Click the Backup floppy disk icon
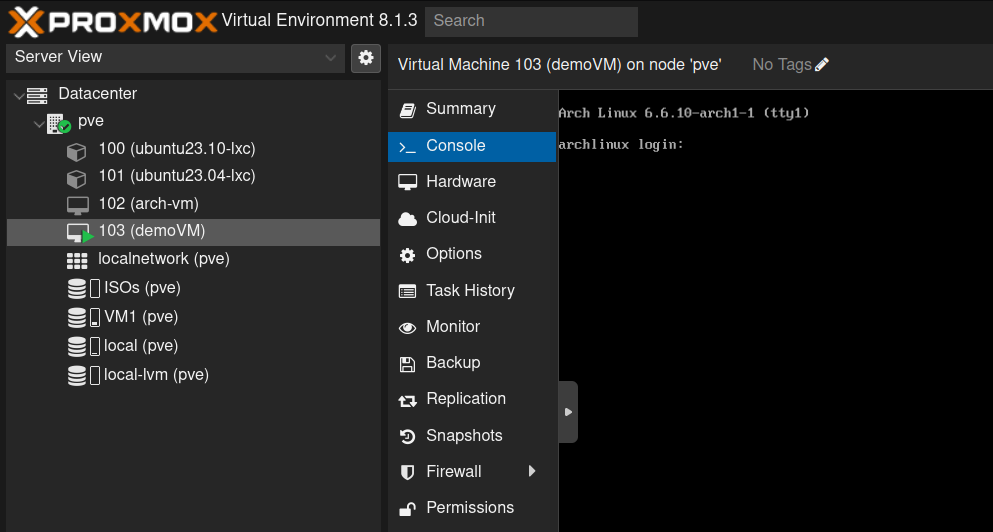The width and height of the screenshot is (993, 532). pyautogui.click(x=407, y=363)
